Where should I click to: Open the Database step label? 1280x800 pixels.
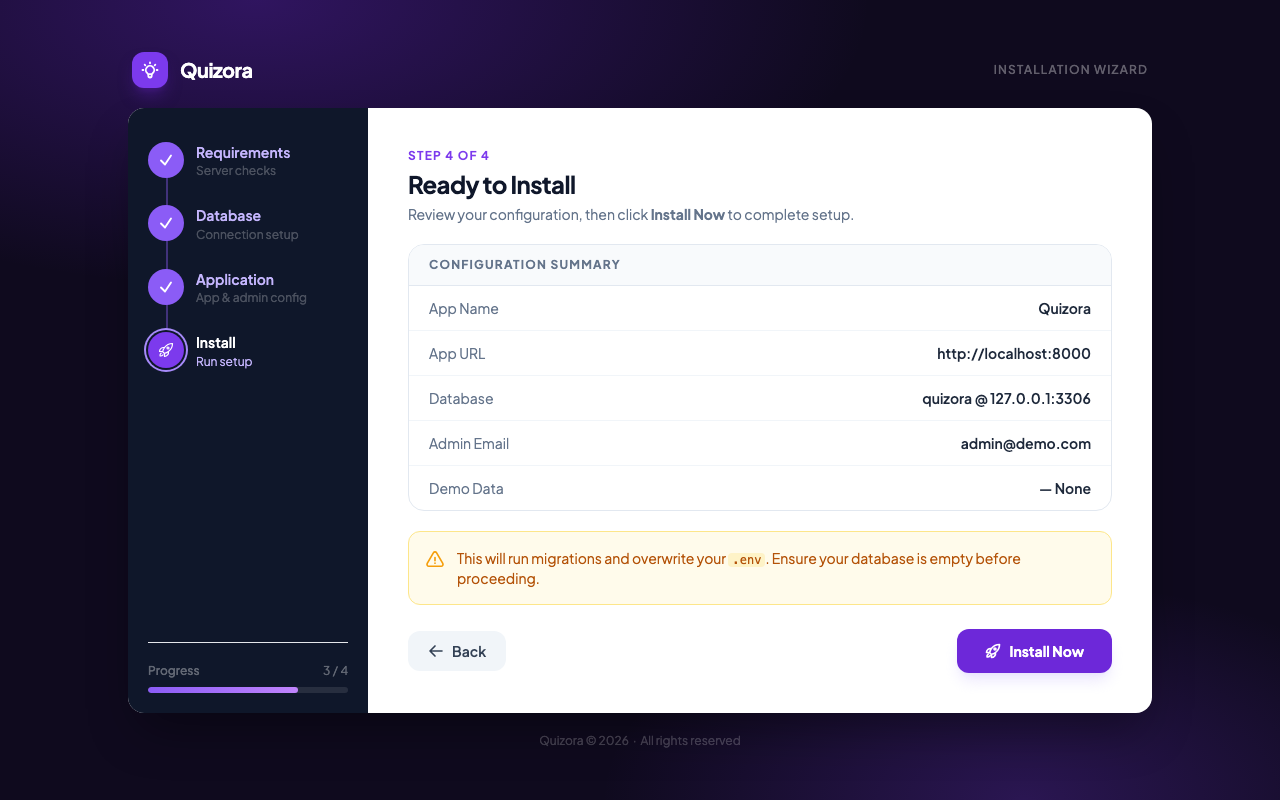pyautogui.click(x=228, y=216)
